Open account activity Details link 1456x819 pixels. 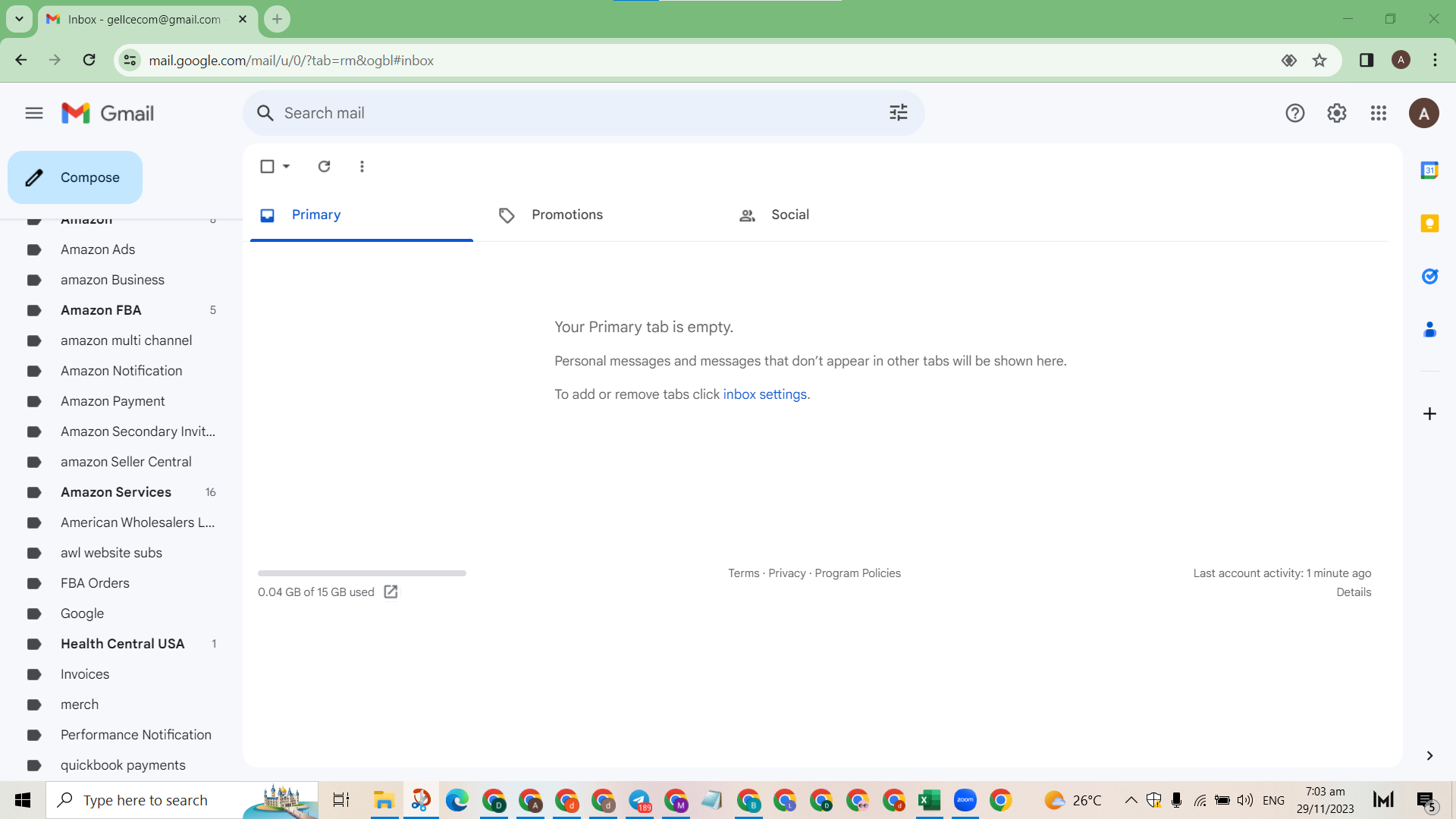(1354, 592)
